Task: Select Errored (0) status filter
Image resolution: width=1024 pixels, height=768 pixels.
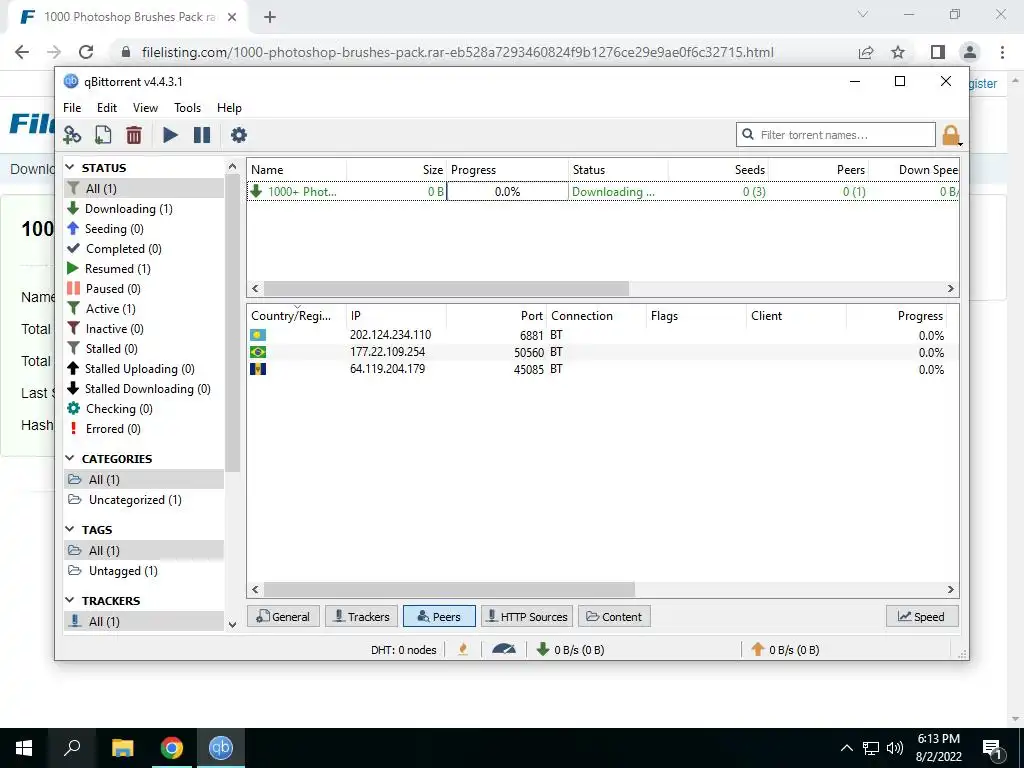Action: point(144,429)
